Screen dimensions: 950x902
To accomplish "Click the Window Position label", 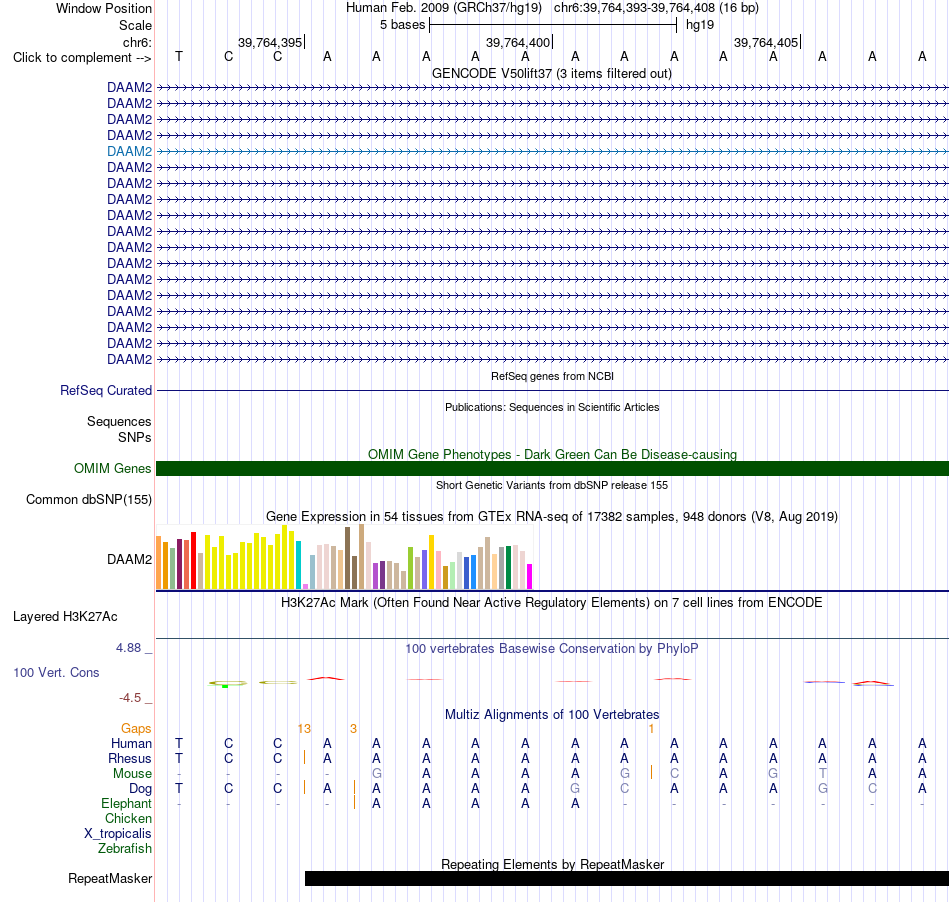I will [x=104, y=8].
